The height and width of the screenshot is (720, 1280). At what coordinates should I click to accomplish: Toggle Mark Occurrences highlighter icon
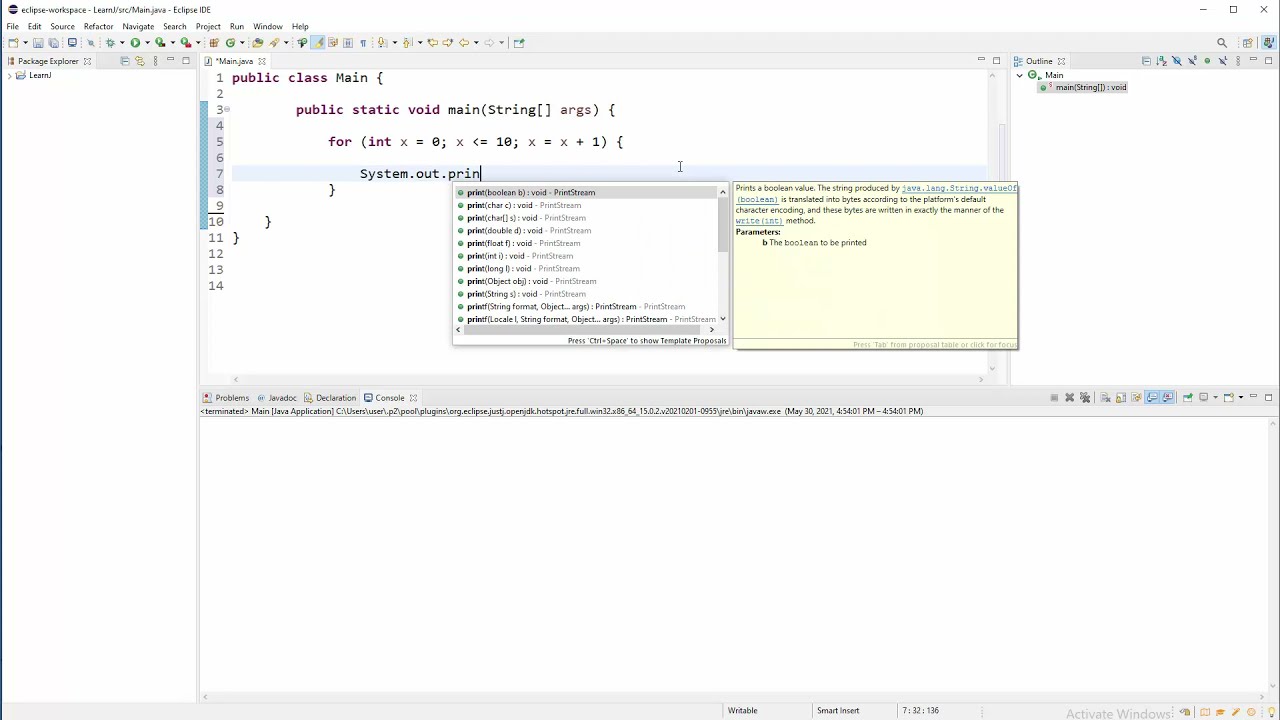[317, 42]
